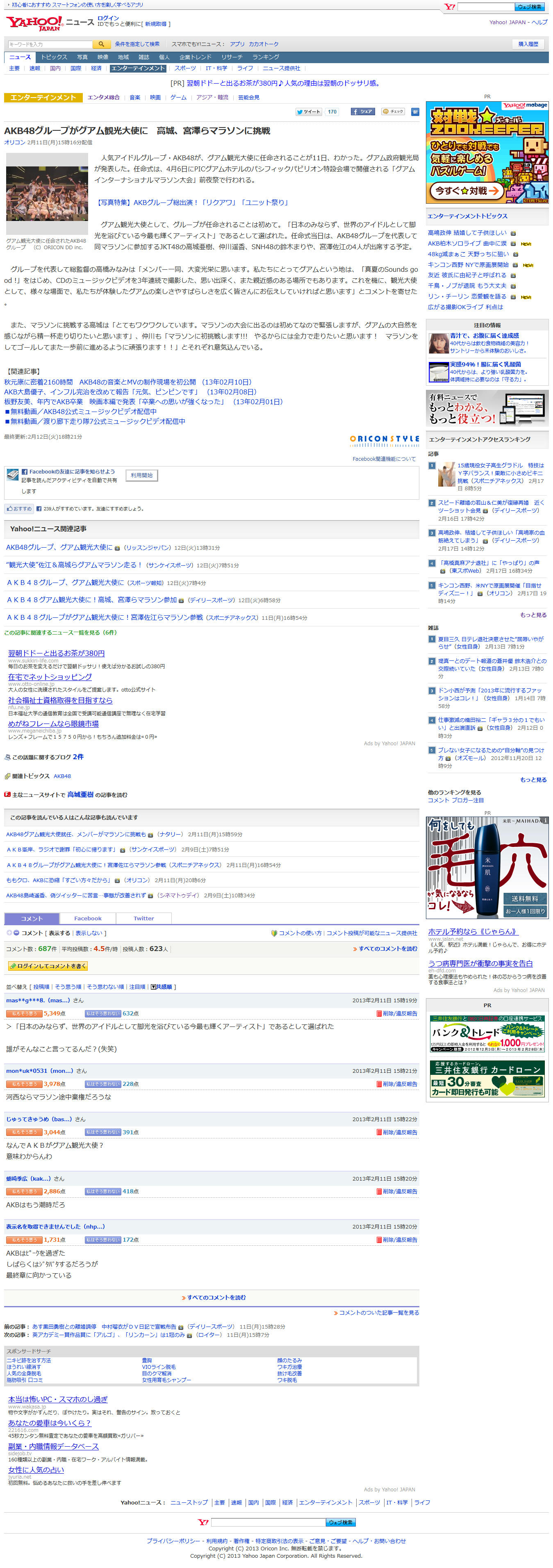The width and height of the screenshot is (553, 1568).
Task: Click the news keyword search field
Action: pos(50,44)
